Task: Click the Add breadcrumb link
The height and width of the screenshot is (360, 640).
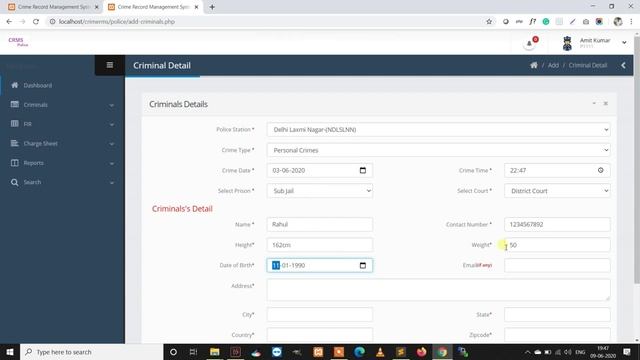Action: tap(553, 65)
